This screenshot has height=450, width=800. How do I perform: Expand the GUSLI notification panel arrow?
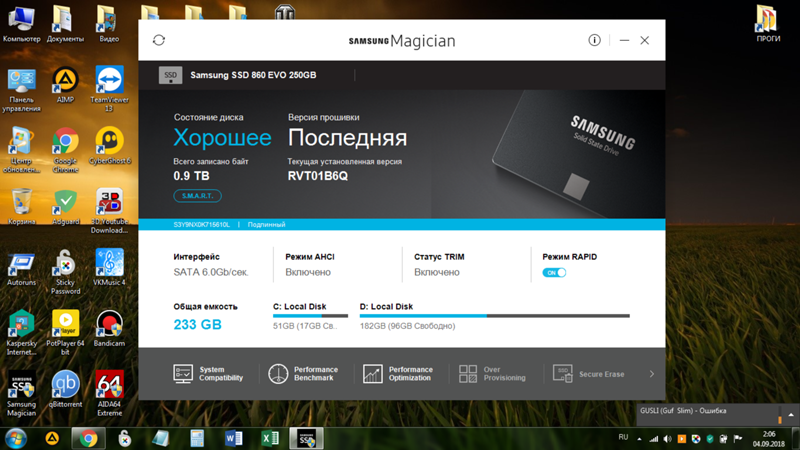791,415
